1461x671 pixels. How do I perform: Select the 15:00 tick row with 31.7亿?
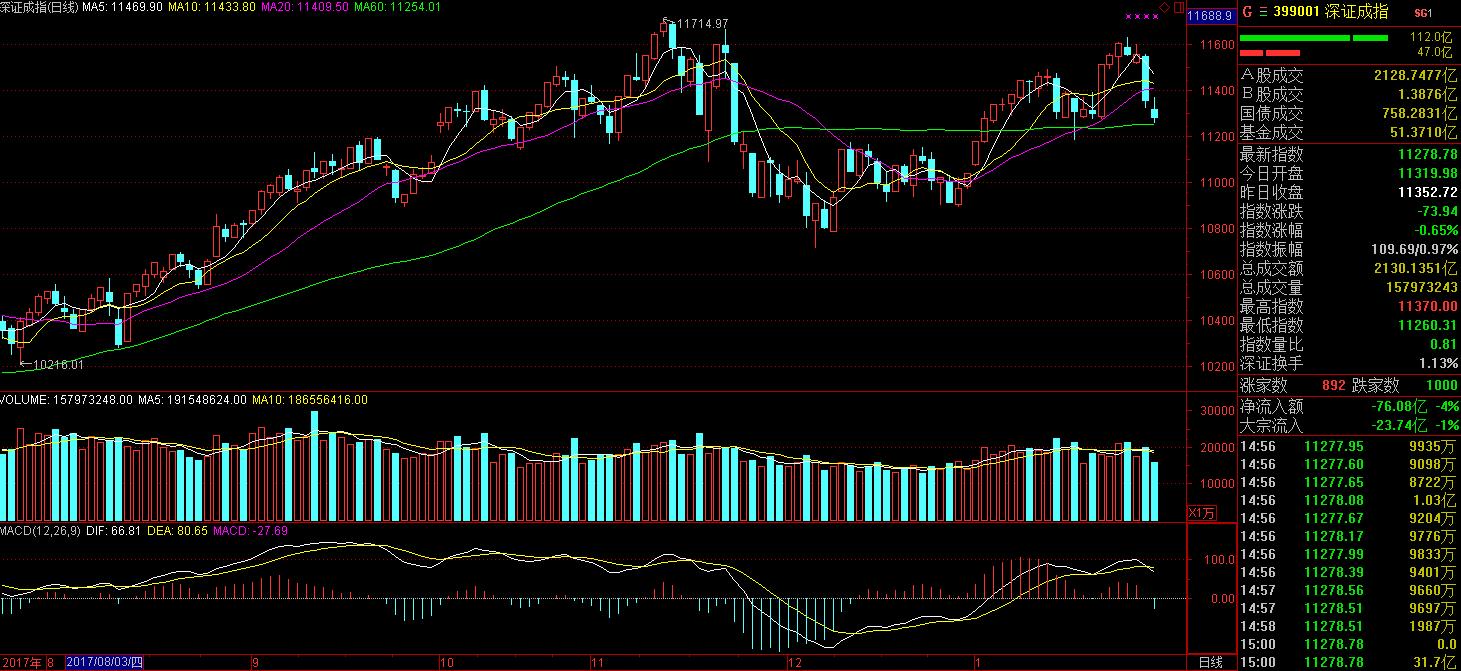(1349, 662)
